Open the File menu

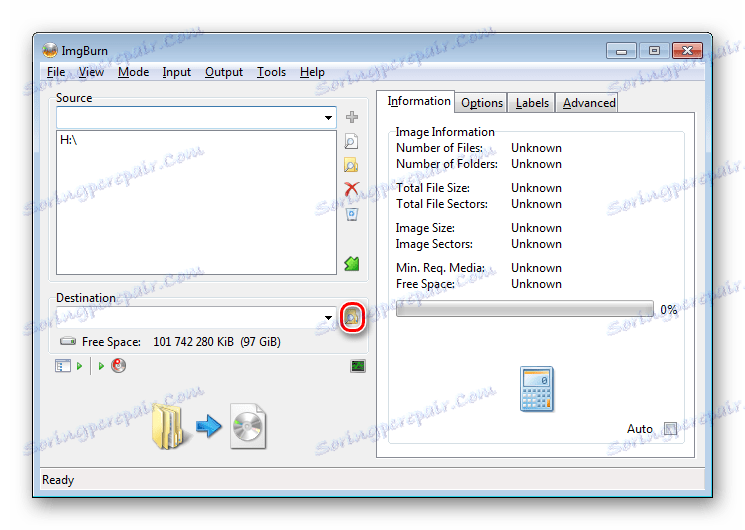click(x=56, y=72)
